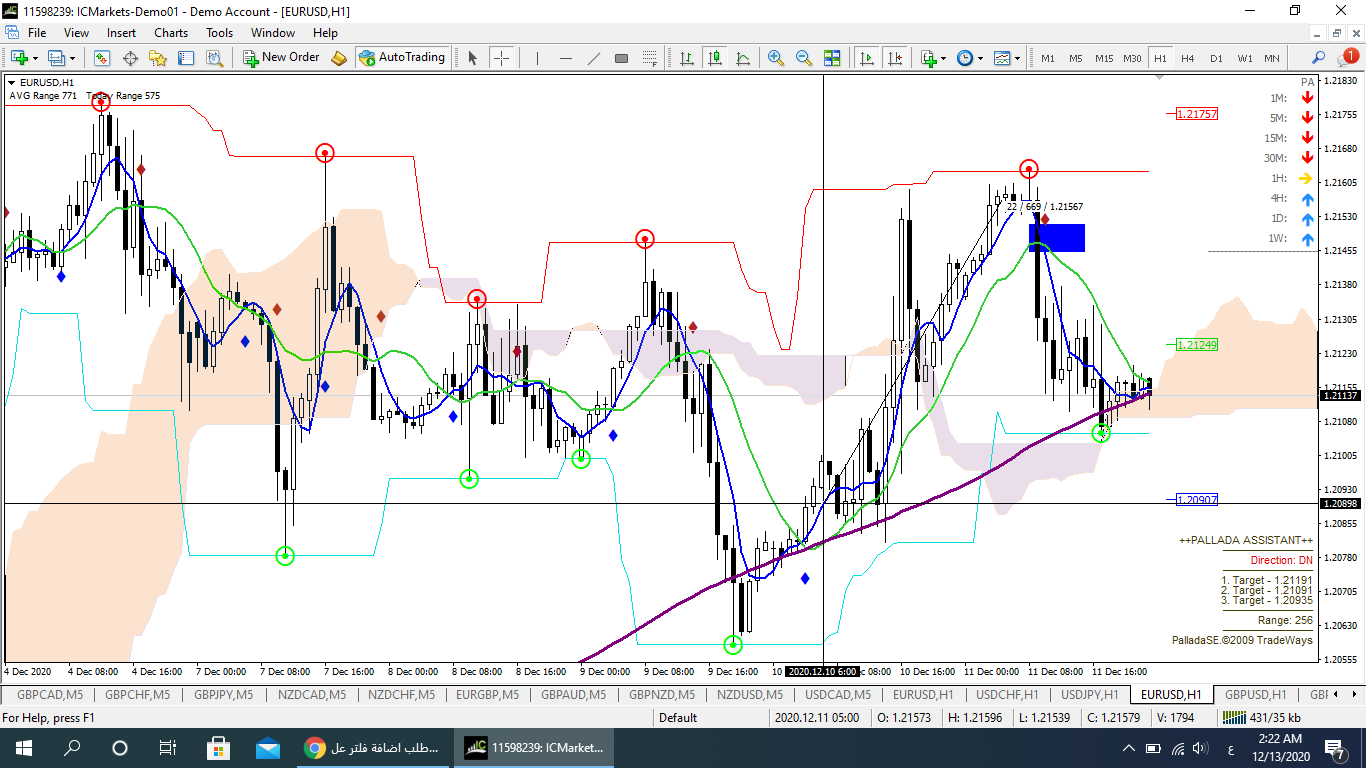Screen dimensions: 1366x768
Task: Expand the templates dropdown arrow
Action: click(1018, 58)
